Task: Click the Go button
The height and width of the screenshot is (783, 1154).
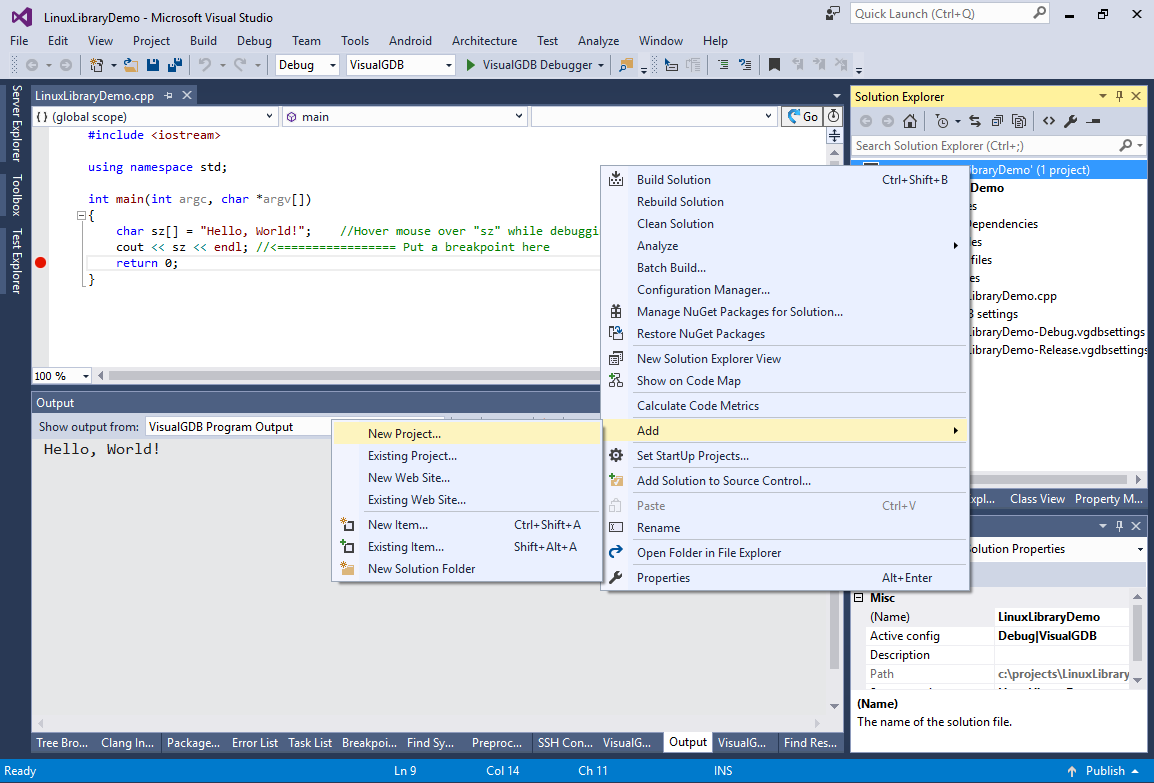Action: click(x=802, y=116)
